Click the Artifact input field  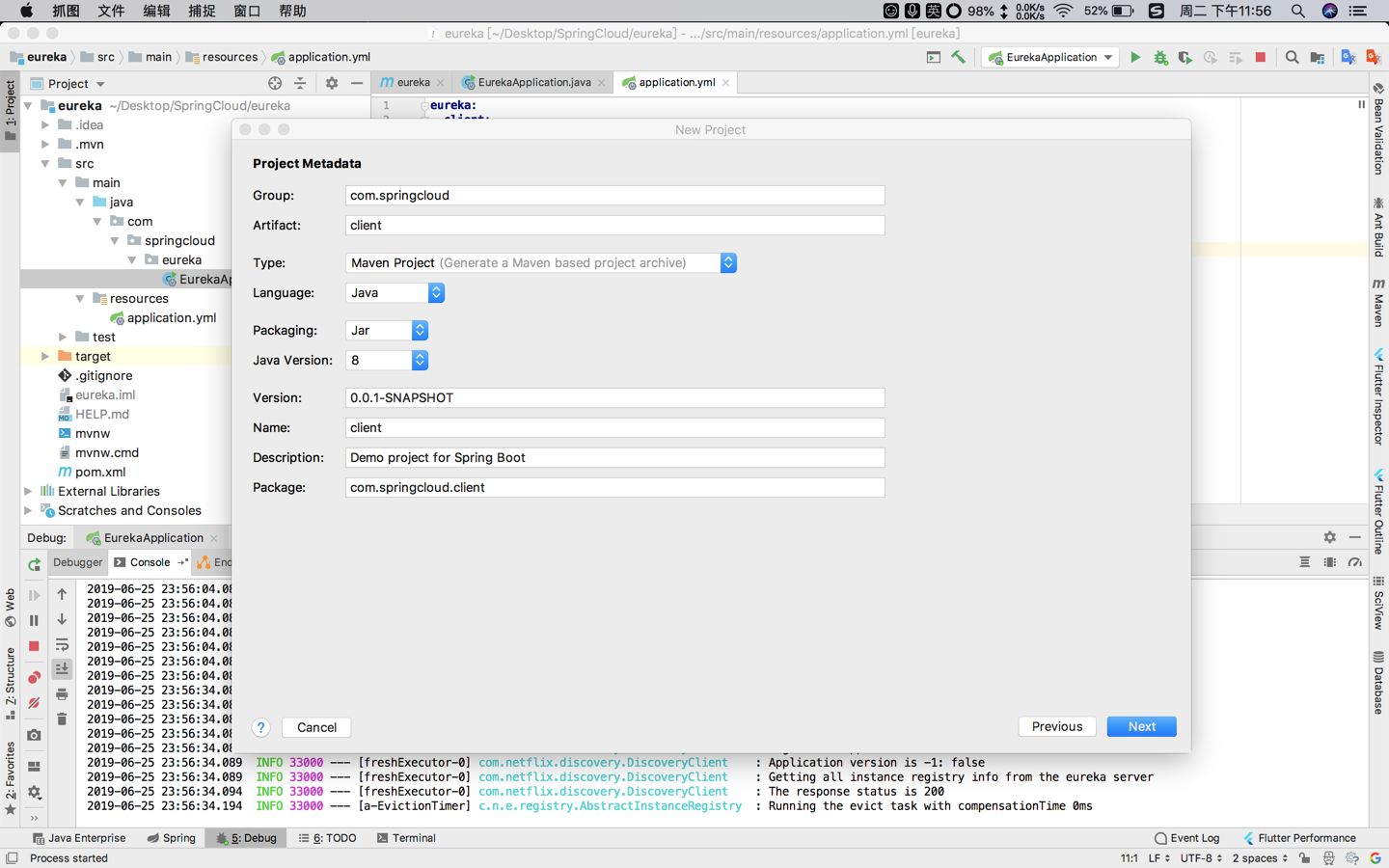coord(614,225)
